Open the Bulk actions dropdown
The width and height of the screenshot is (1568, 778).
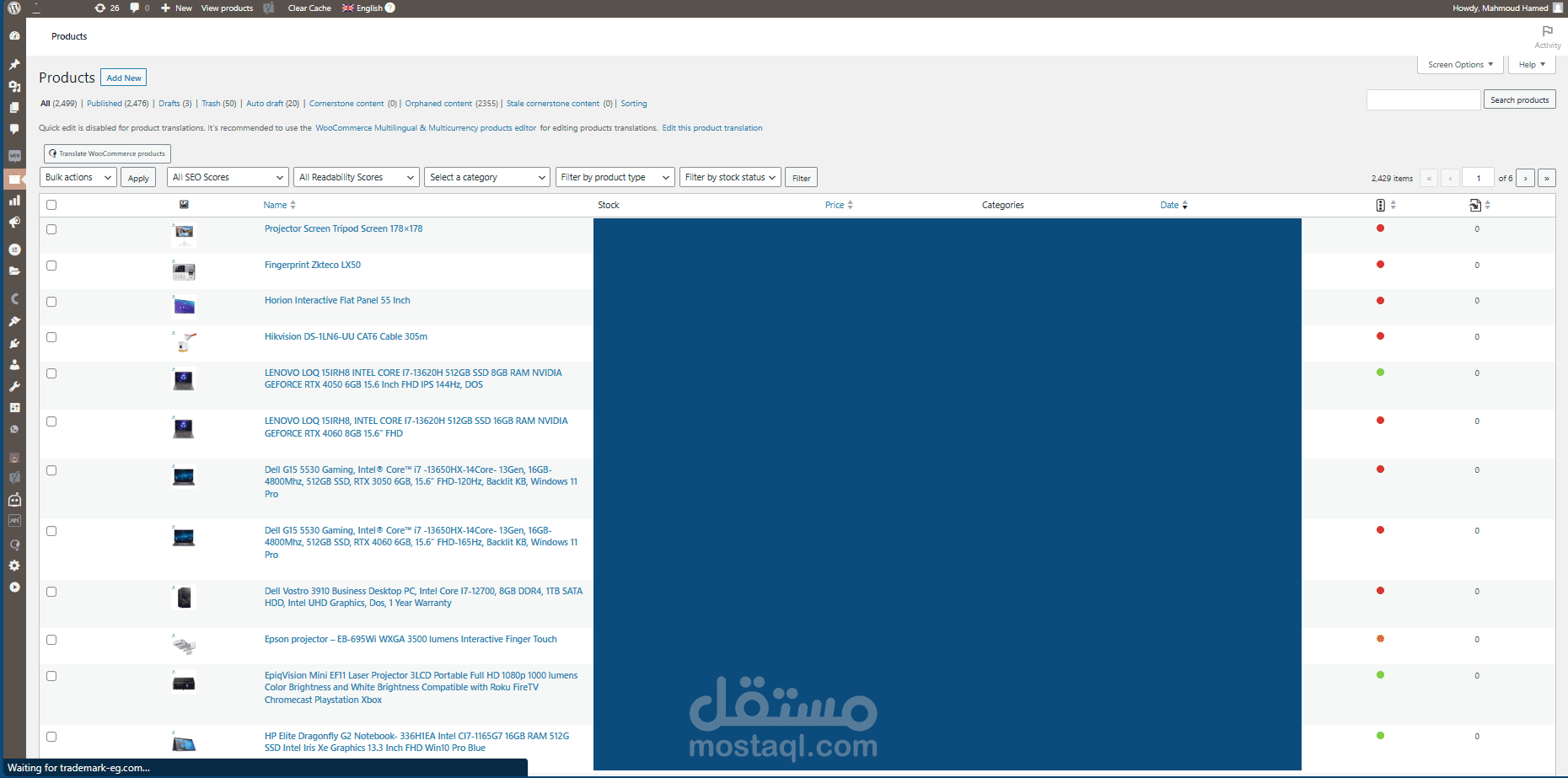(x=78, y=177)
